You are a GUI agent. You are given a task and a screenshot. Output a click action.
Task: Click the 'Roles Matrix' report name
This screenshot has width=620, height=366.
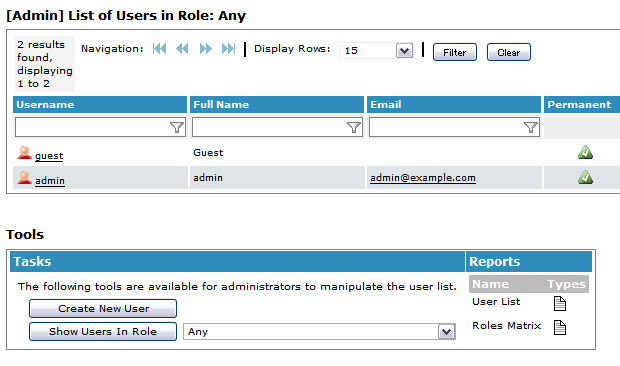pos(507,325)
